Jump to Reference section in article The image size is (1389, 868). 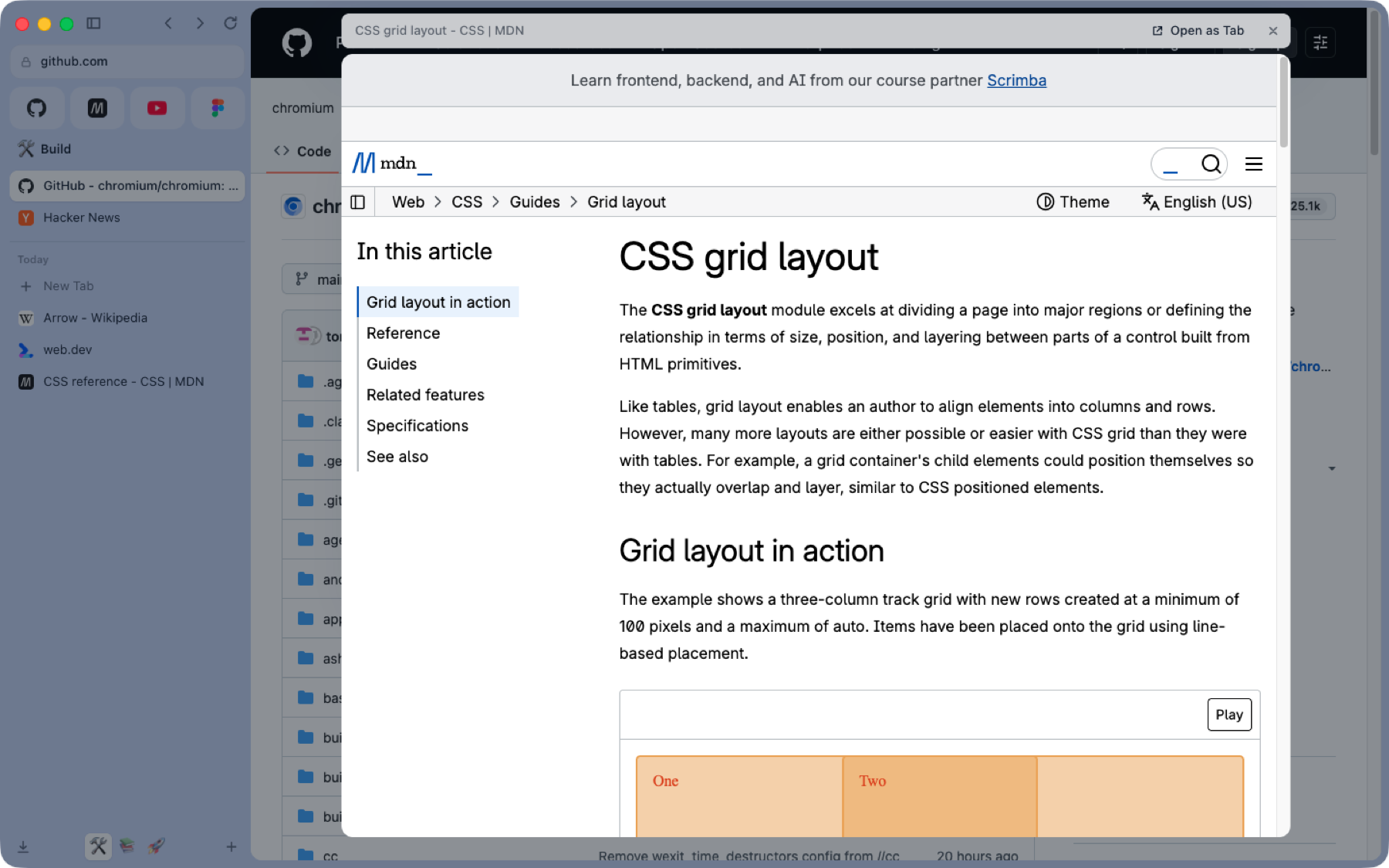coord(403,333)
